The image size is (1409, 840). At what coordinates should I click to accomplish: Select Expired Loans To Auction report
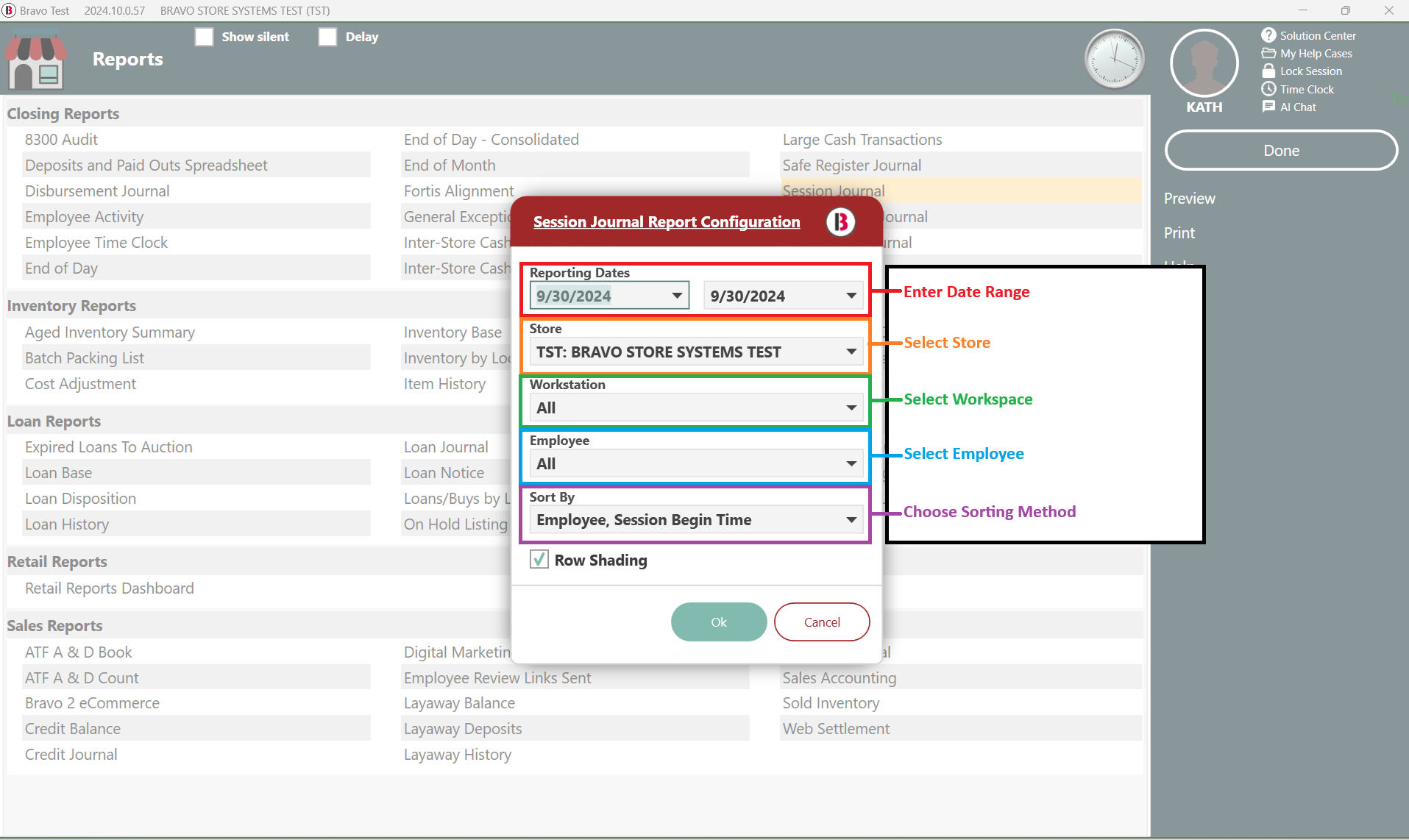coord(108,446)
